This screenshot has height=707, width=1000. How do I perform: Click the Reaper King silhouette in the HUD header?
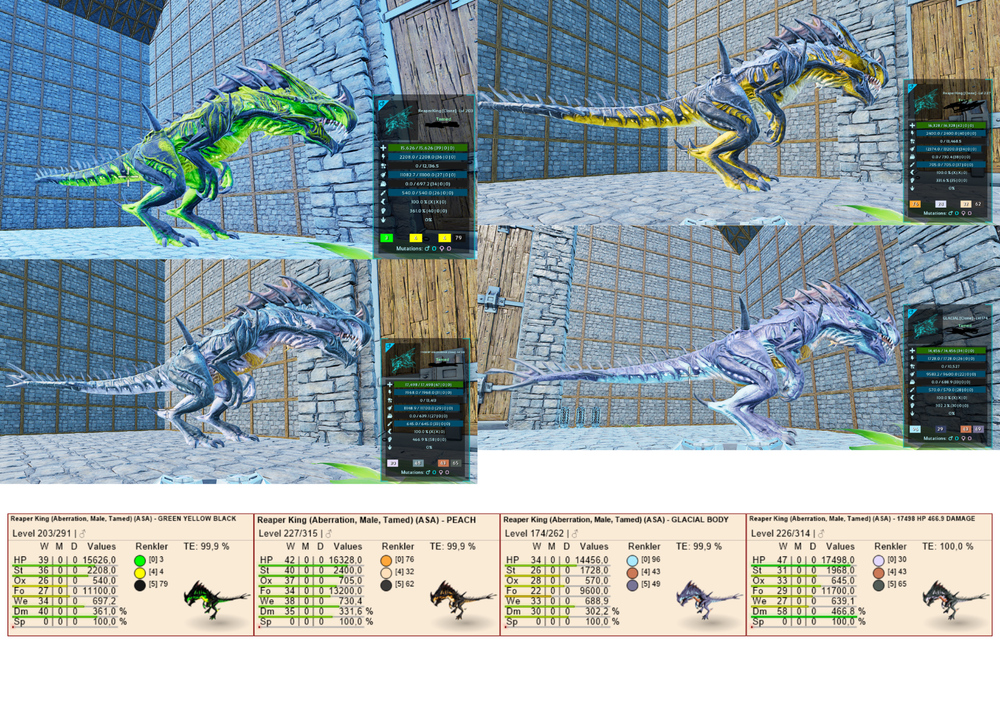pyautogui.click(x=397, y=120)
